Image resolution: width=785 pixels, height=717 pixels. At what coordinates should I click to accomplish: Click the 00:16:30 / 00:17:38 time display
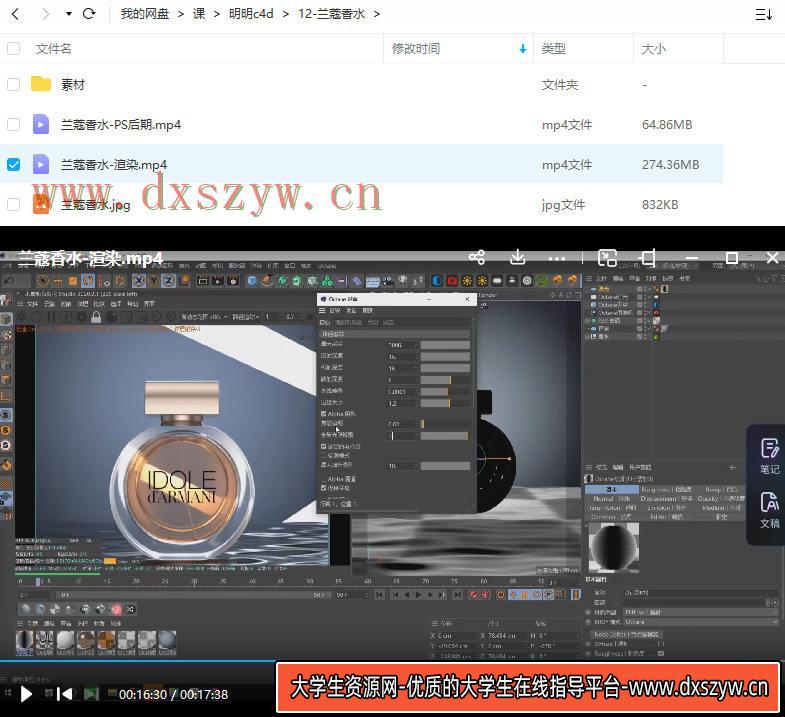(x=173, y=694)
